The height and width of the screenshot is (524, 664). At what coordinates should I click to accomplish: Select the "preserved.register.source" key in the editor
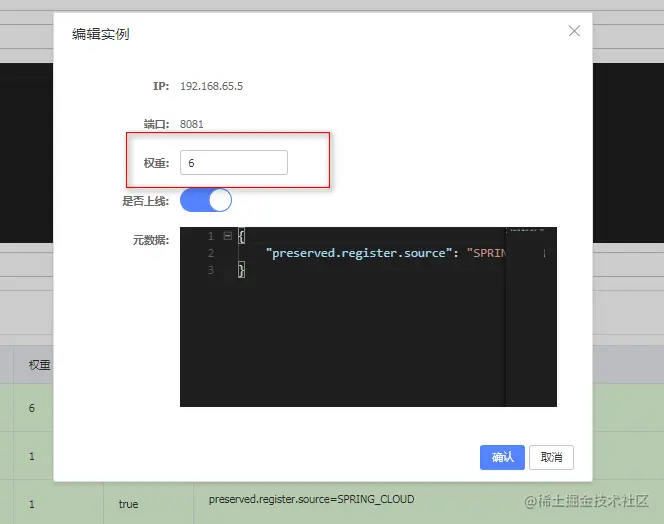(359, 253)
